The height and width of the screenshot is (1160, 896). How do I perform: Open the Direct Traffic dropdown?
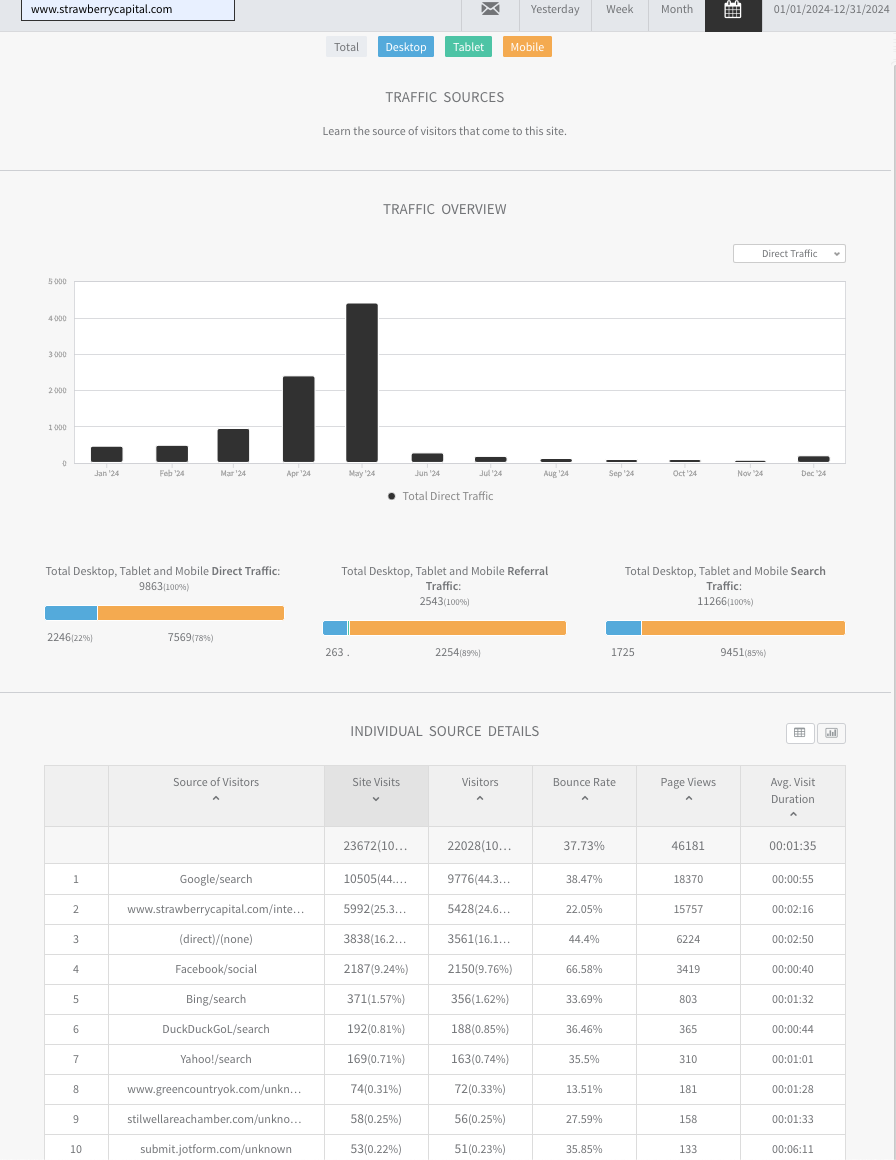click(x=789, y=253)
